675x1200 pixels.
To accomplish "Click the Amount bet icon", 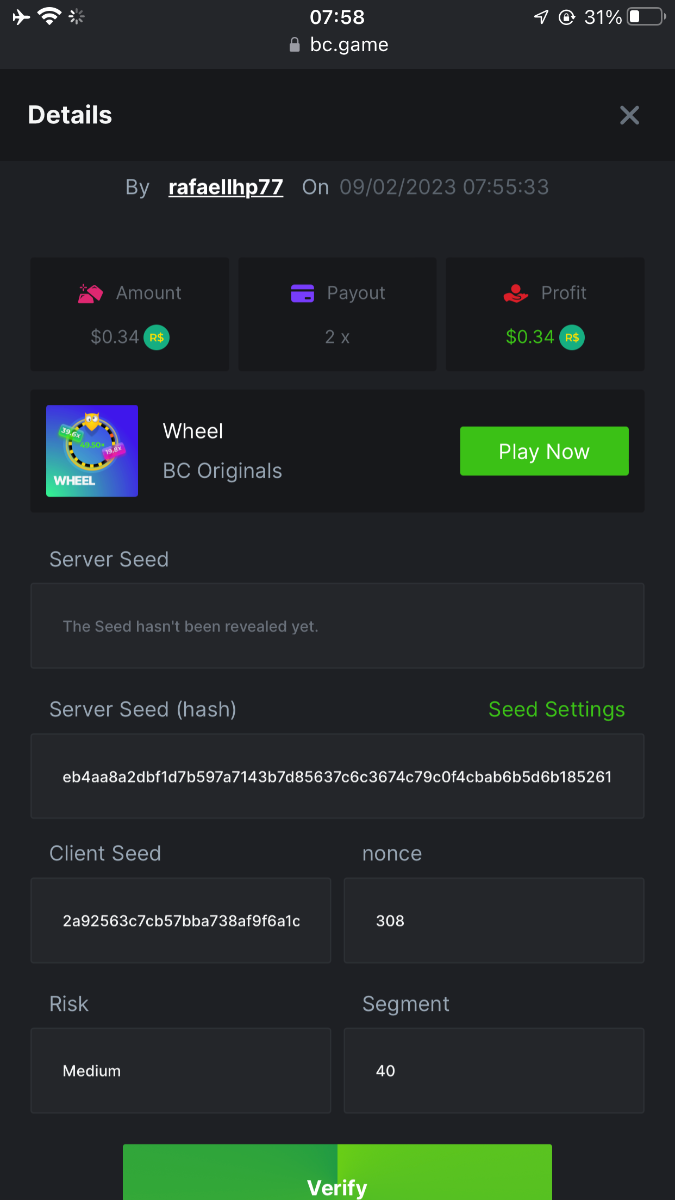I will (91, 293).
